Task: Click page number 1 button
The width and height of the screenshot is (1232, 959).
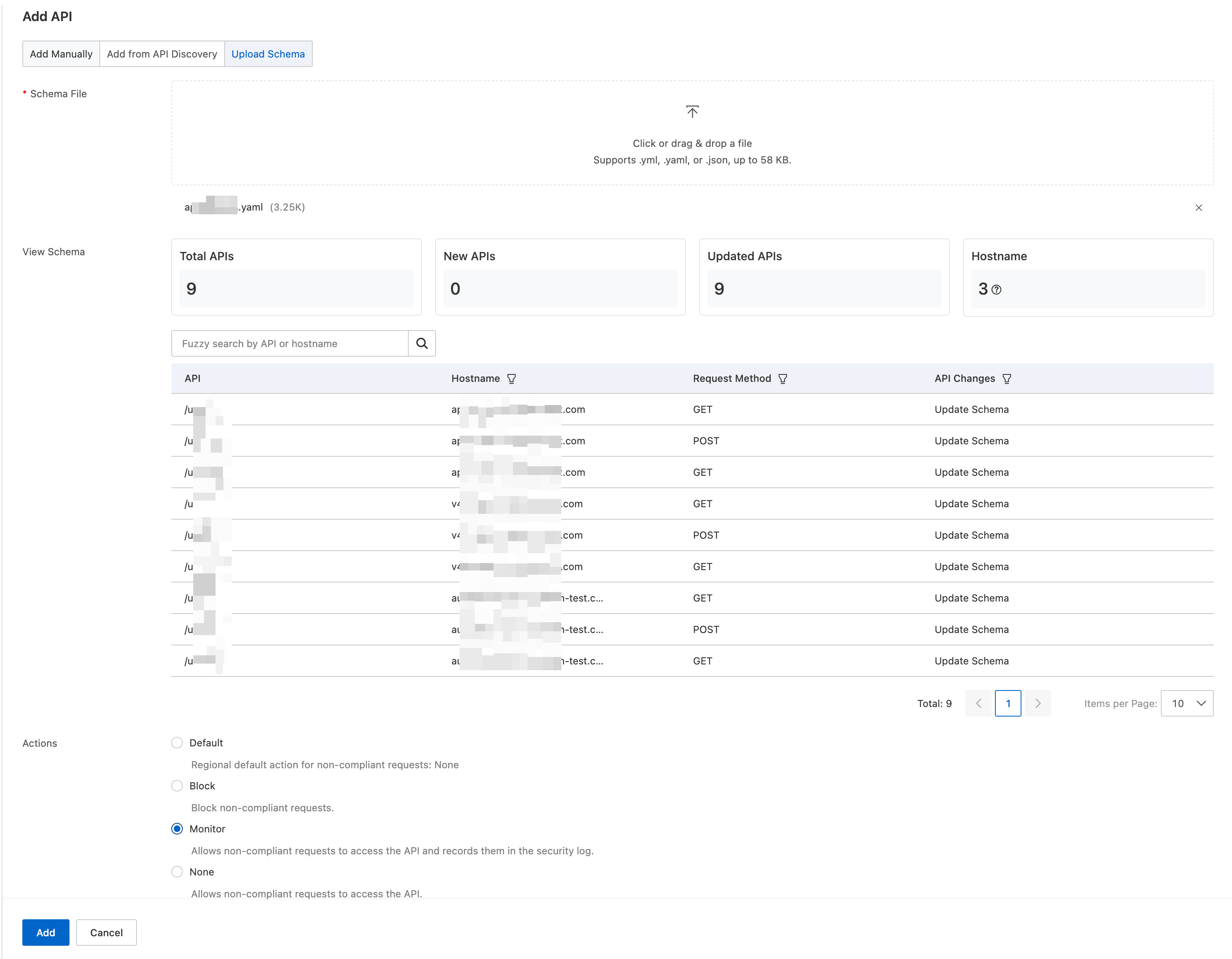Action: click(x=1008, y=703)
